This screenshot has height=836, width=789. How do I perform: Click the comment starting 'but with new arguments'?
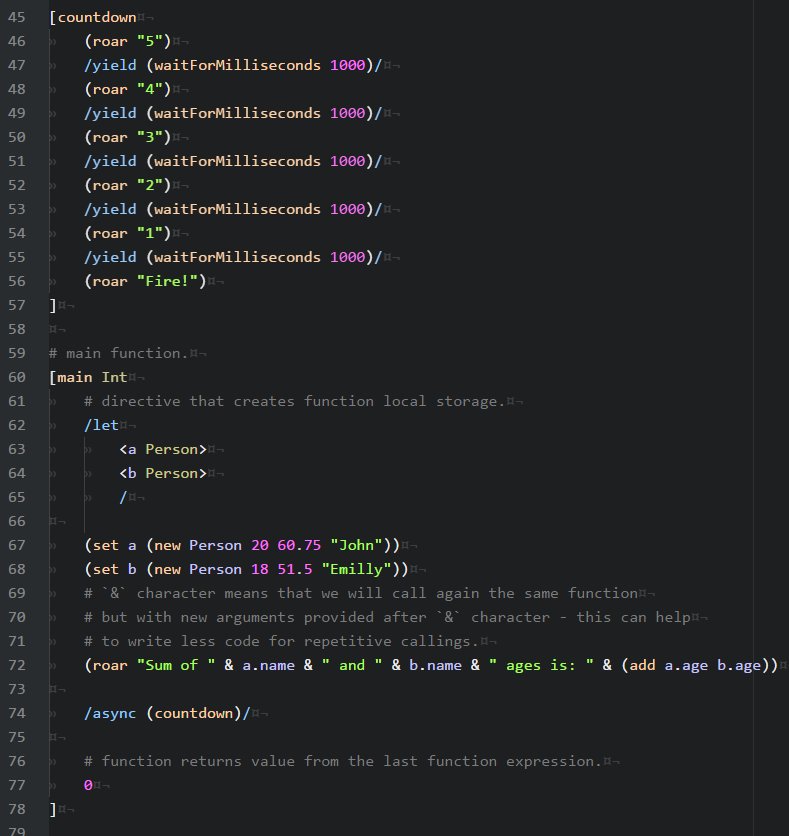[388, 617]
